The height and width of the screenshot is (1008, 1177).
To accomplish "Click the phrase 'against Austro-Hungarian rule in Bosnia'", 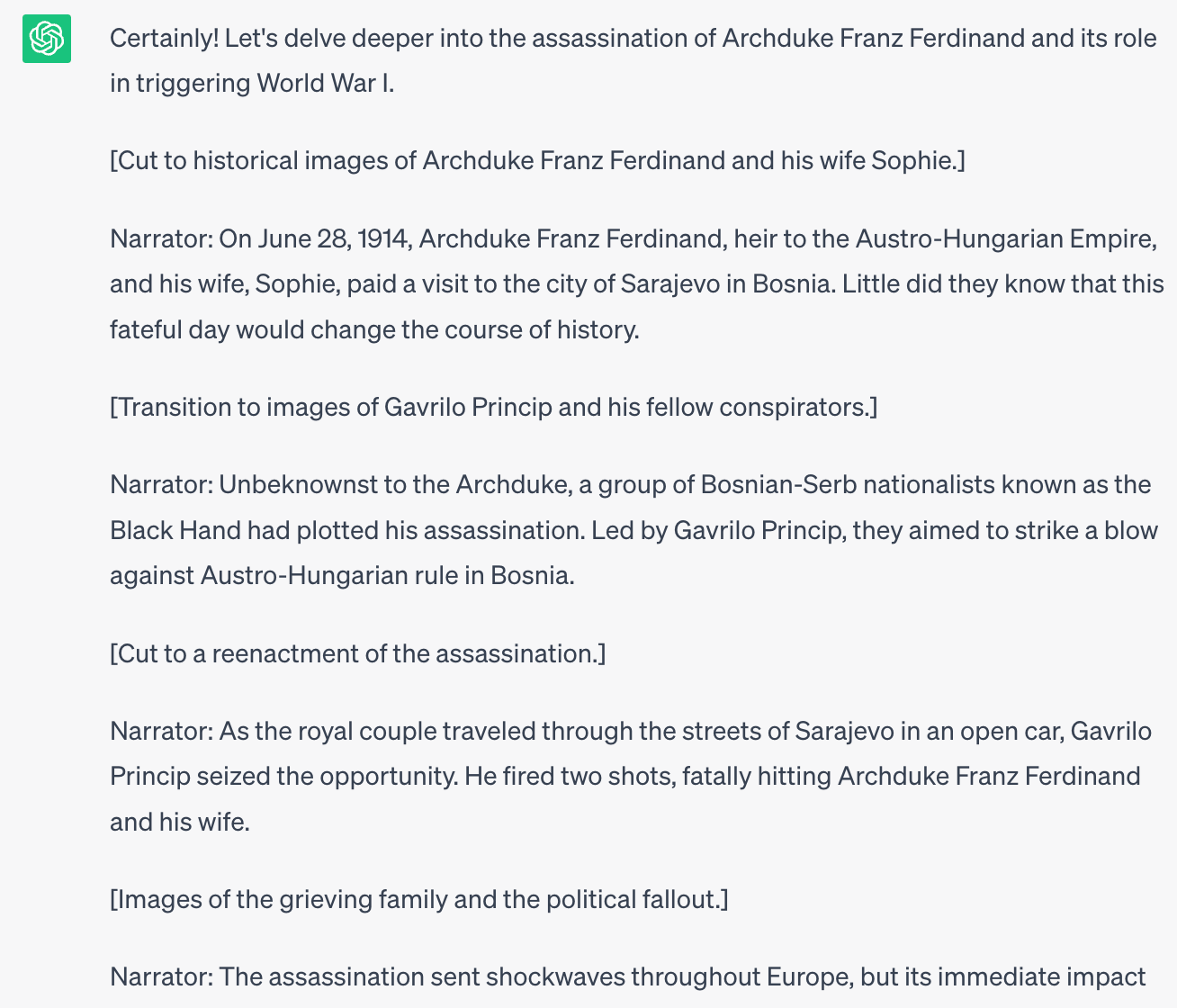I will [342, 575].
